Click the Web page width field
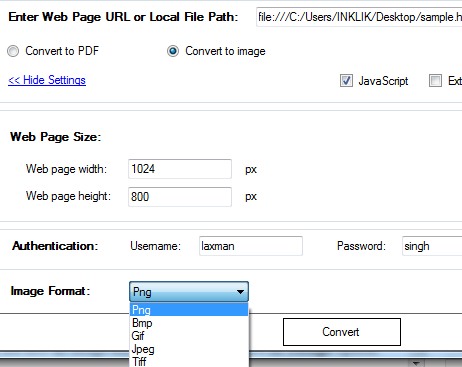 180,169
